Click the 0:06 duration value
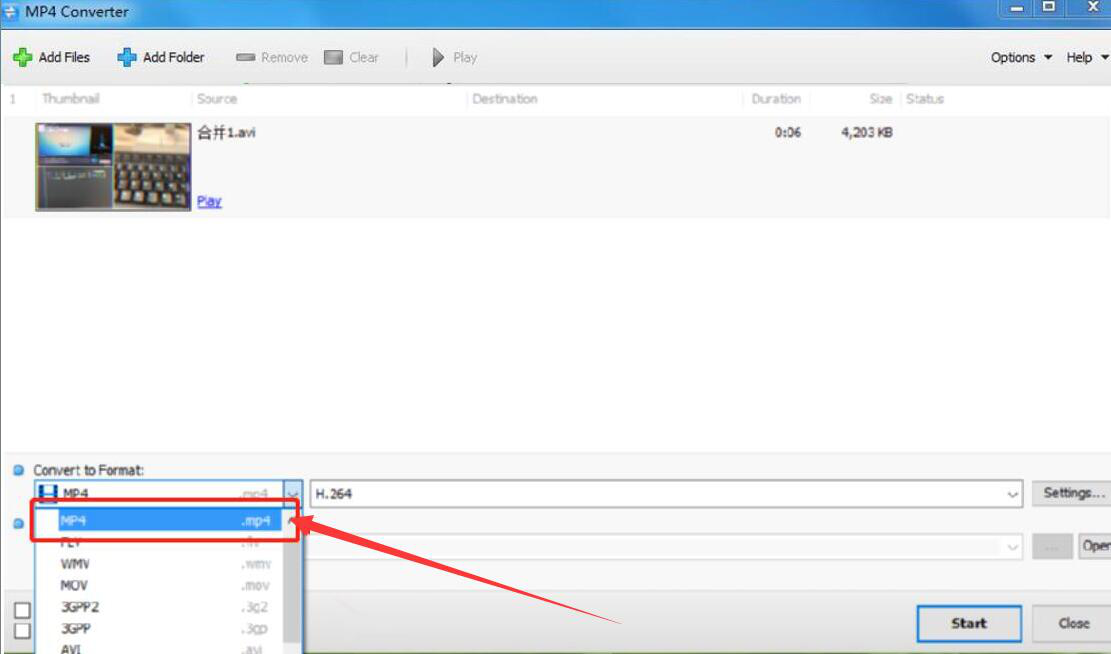 (x=788, y=133)
